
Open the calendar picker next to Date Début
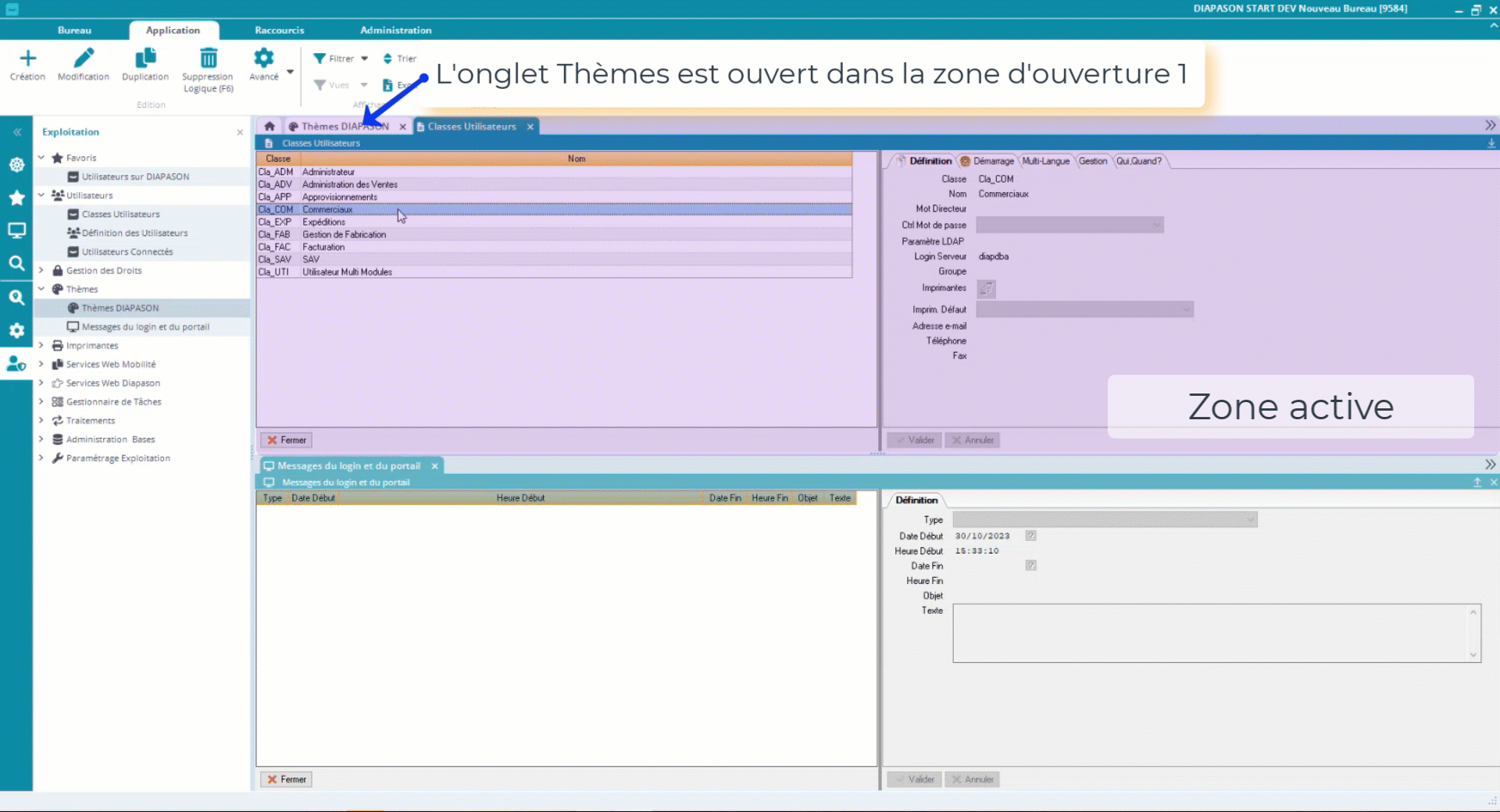click(x=1030, y=536)
